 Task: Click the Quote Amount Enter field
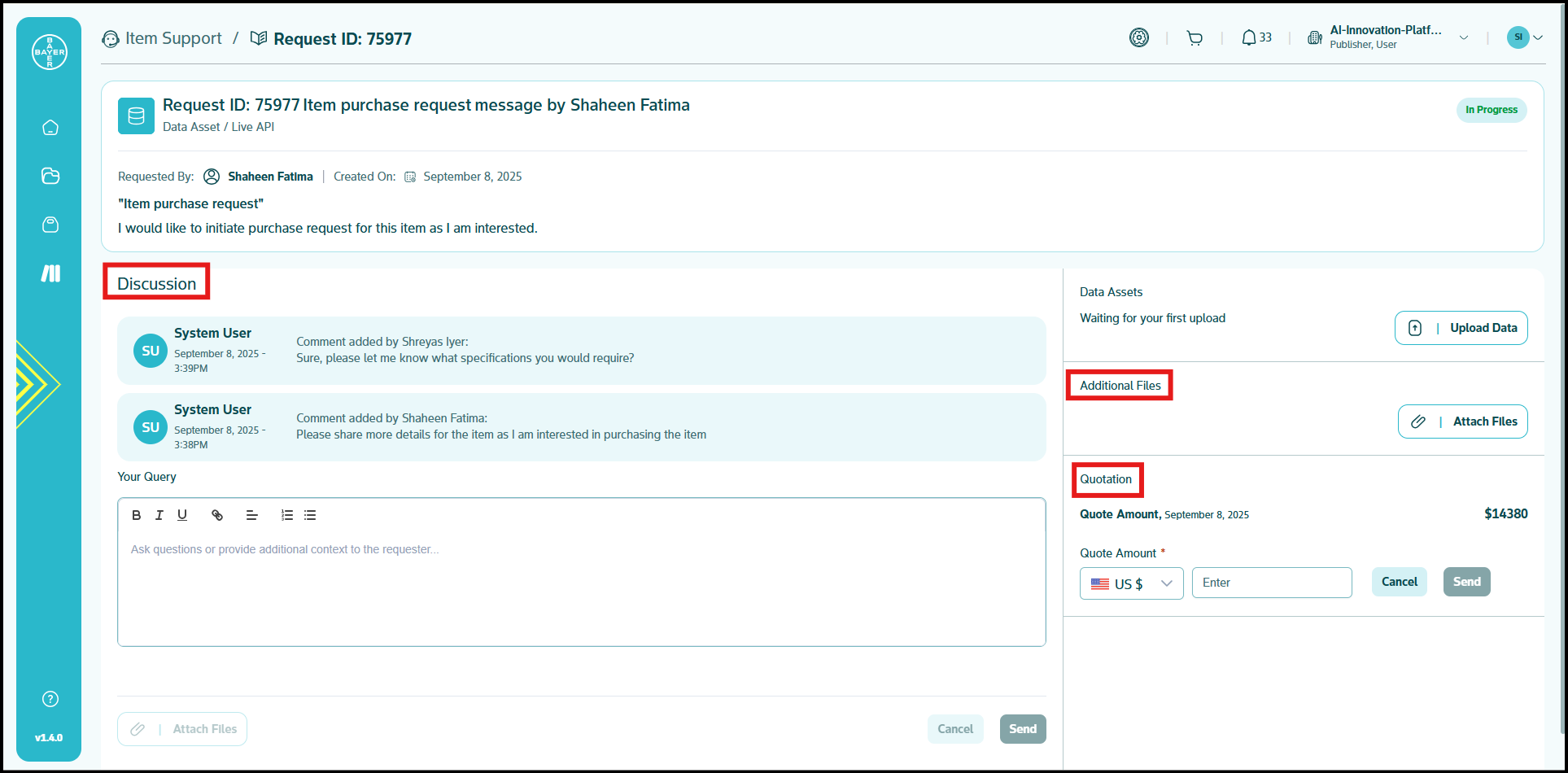1271,583
